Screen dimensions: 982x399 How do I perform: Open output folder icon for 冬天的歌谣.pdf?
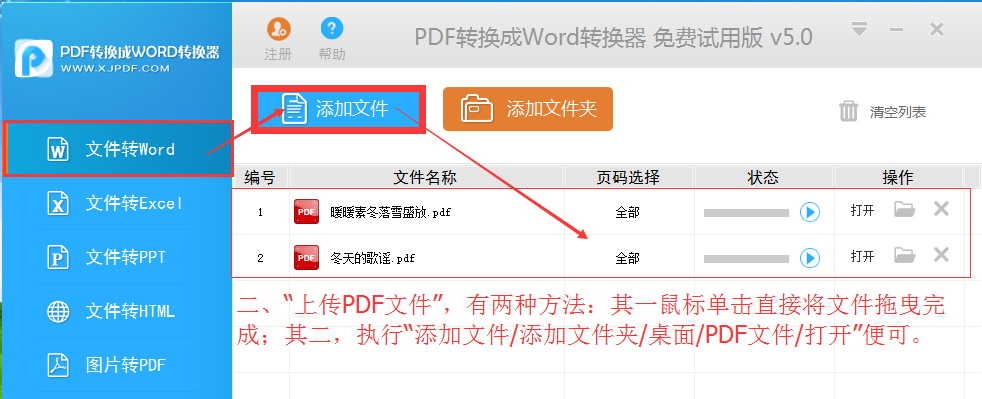(x=904, y=255)
